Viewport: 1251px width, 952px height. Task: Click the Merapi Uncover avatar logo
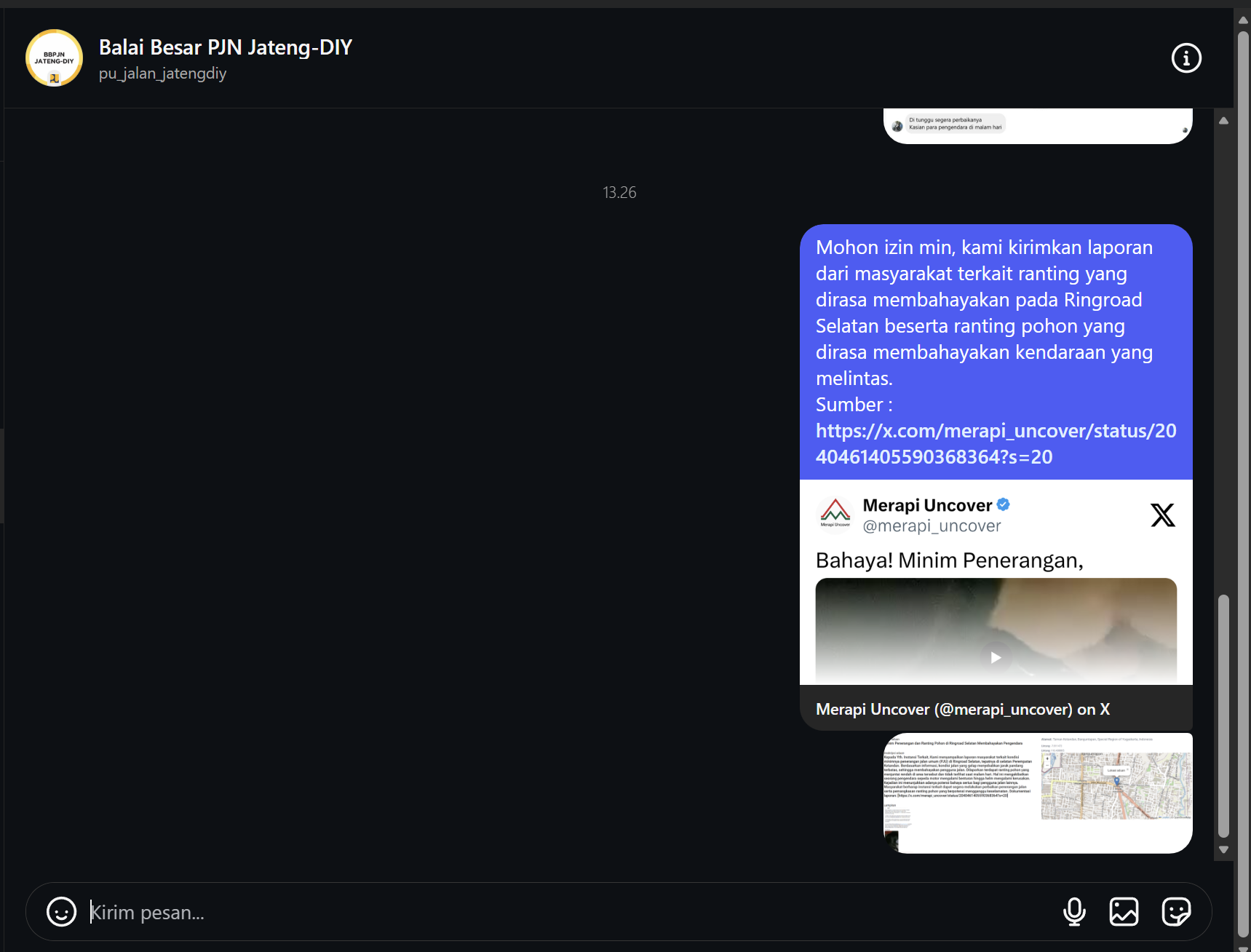tap(835, 512)
